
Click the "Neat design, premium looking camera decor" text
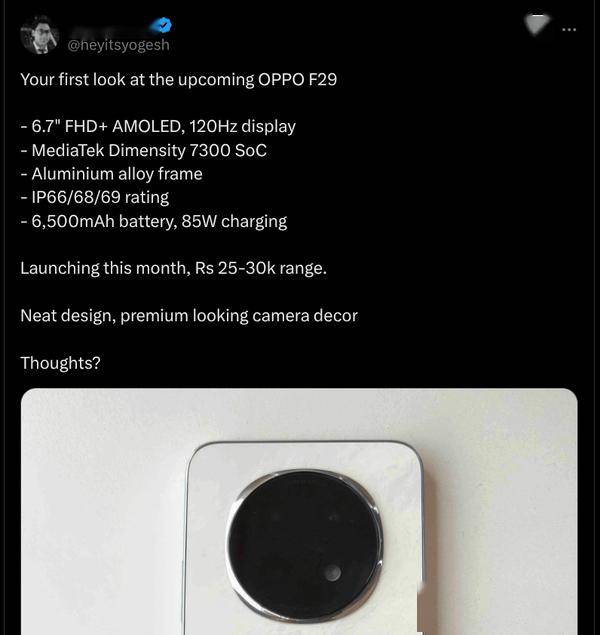pos(189,315)
